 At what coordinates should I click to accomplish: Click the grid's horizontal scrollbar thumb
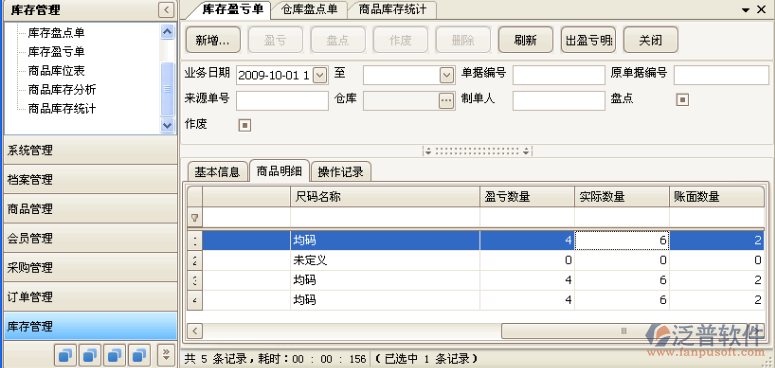point(624,330)
